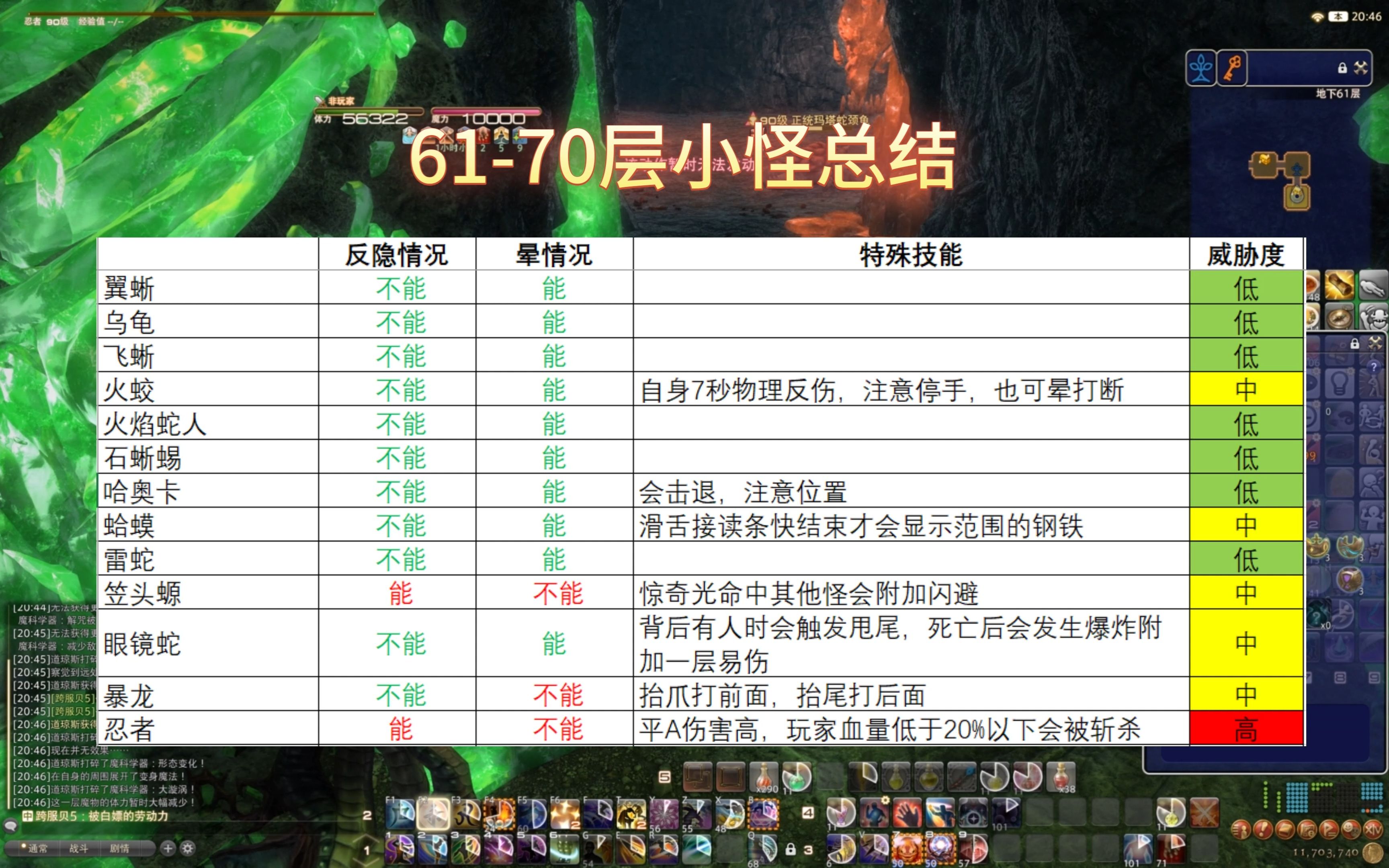
Task: Toggle the minimap panel lock
Action: (1342, 68)
